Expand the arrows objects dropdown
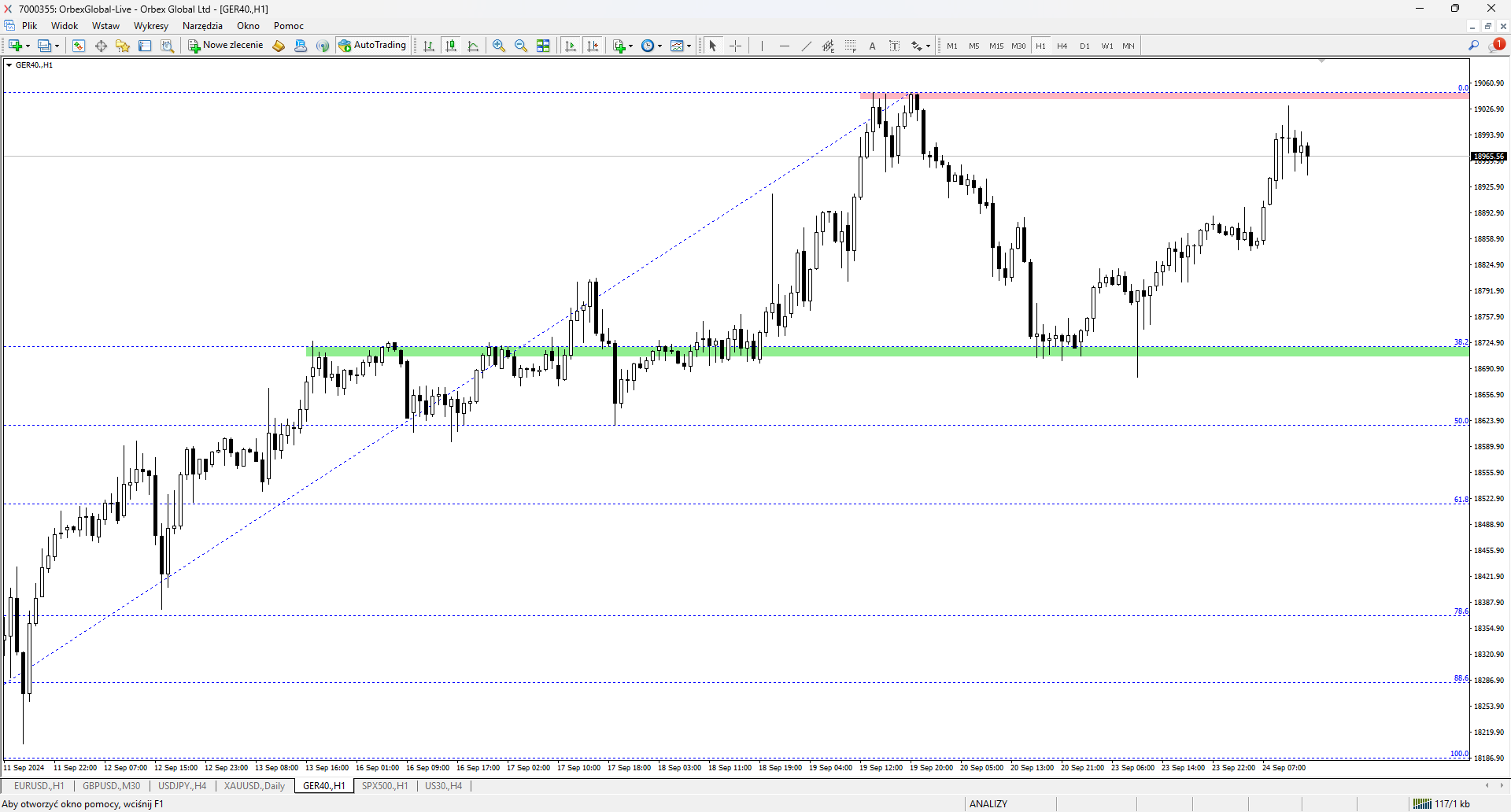Image resolution: width=1511 pixels, height=812 pixels. 929,46
